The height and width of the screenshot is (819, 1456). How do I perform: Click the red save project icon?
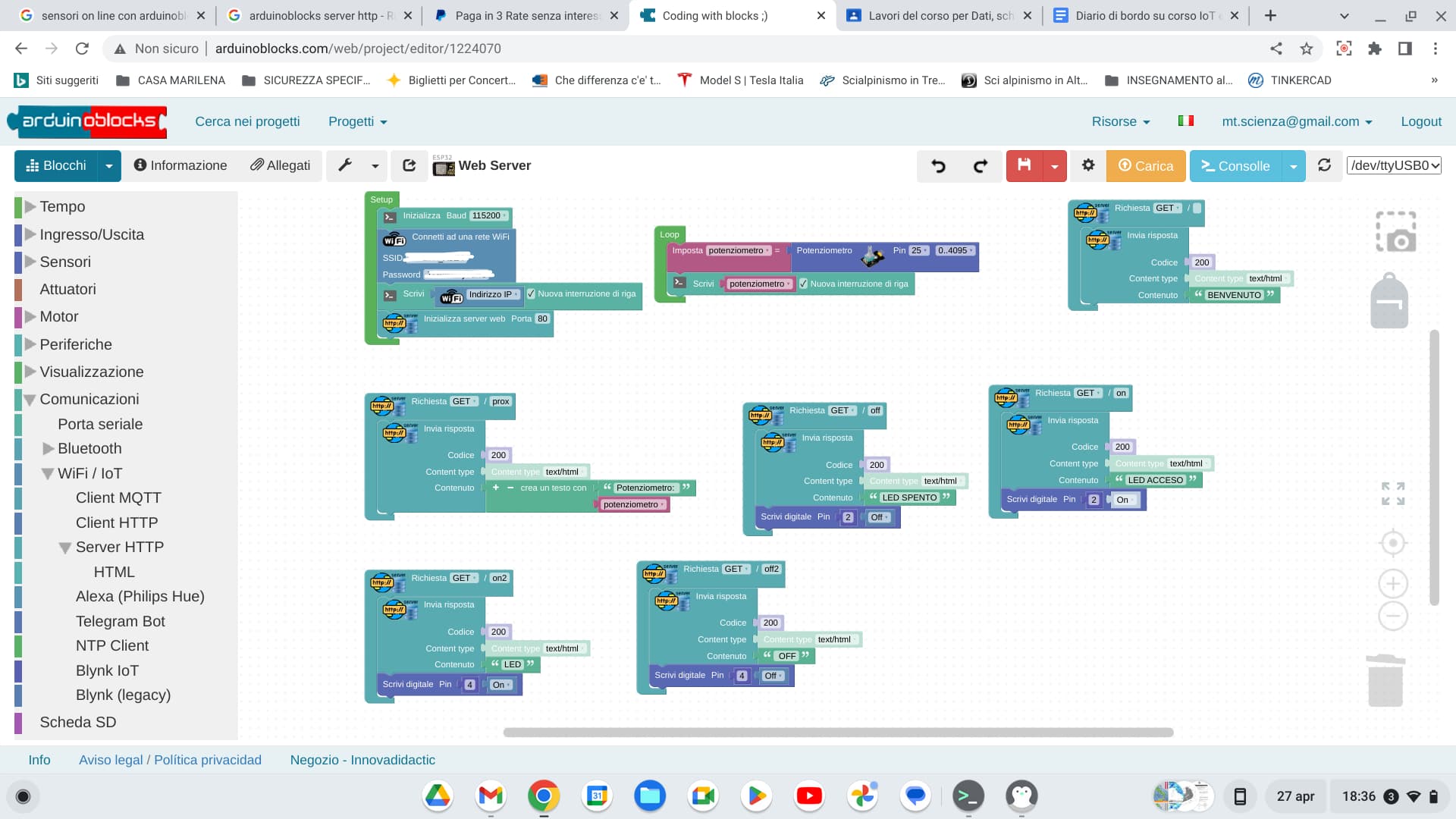click(x=1024, y=165)
